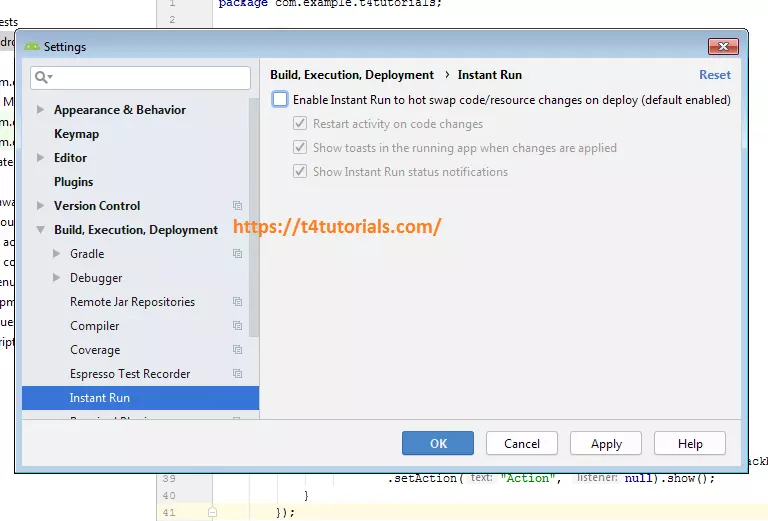768x521 pixels.
Task: Toggle Show Instant Run status notifications
Action: click(x=300, y=172)
